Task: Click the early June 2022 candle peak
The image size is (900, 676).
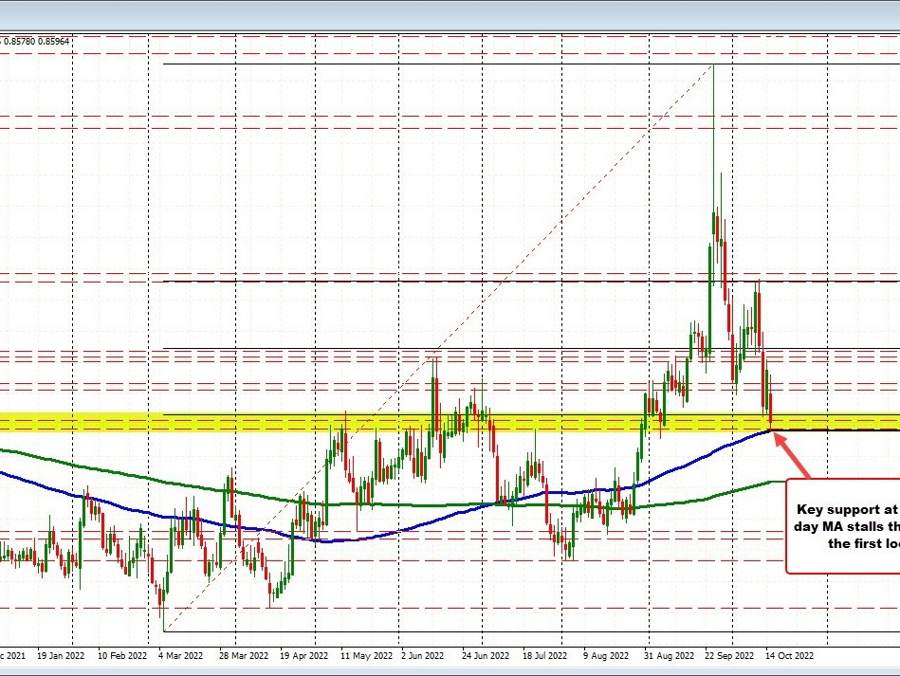Action: (435, 358)
